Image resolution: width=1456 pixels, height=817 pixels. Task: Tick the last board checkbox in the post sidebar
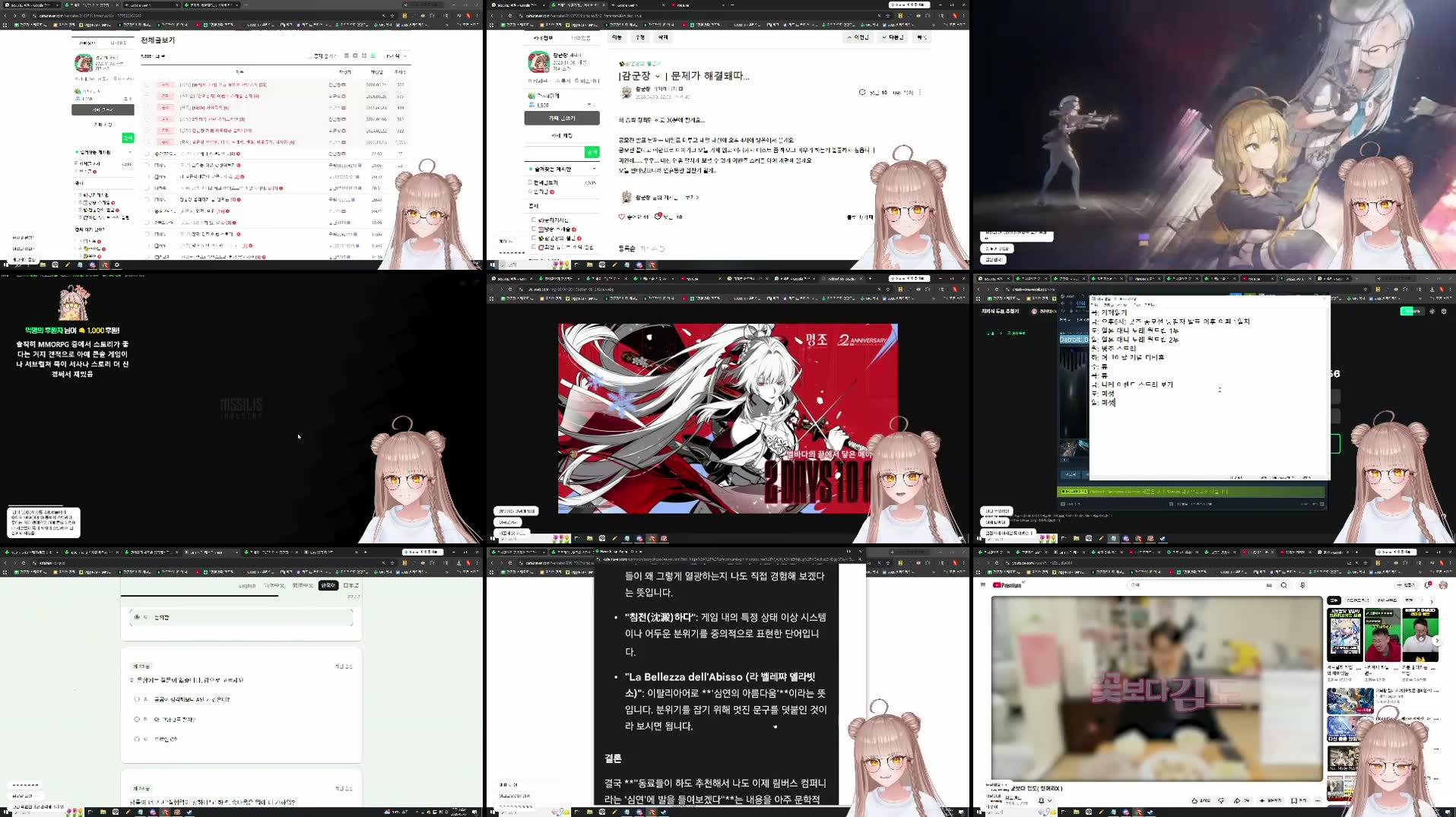coord(534,247)
